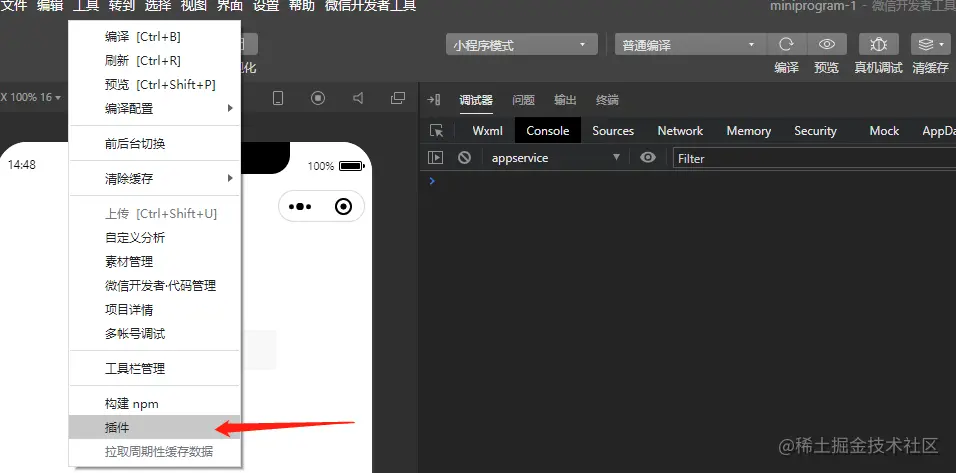Image resolution: width=956 pixels, height=473 pixels.
Task: Switch to the 终端 tab
Action: (607, 100)
